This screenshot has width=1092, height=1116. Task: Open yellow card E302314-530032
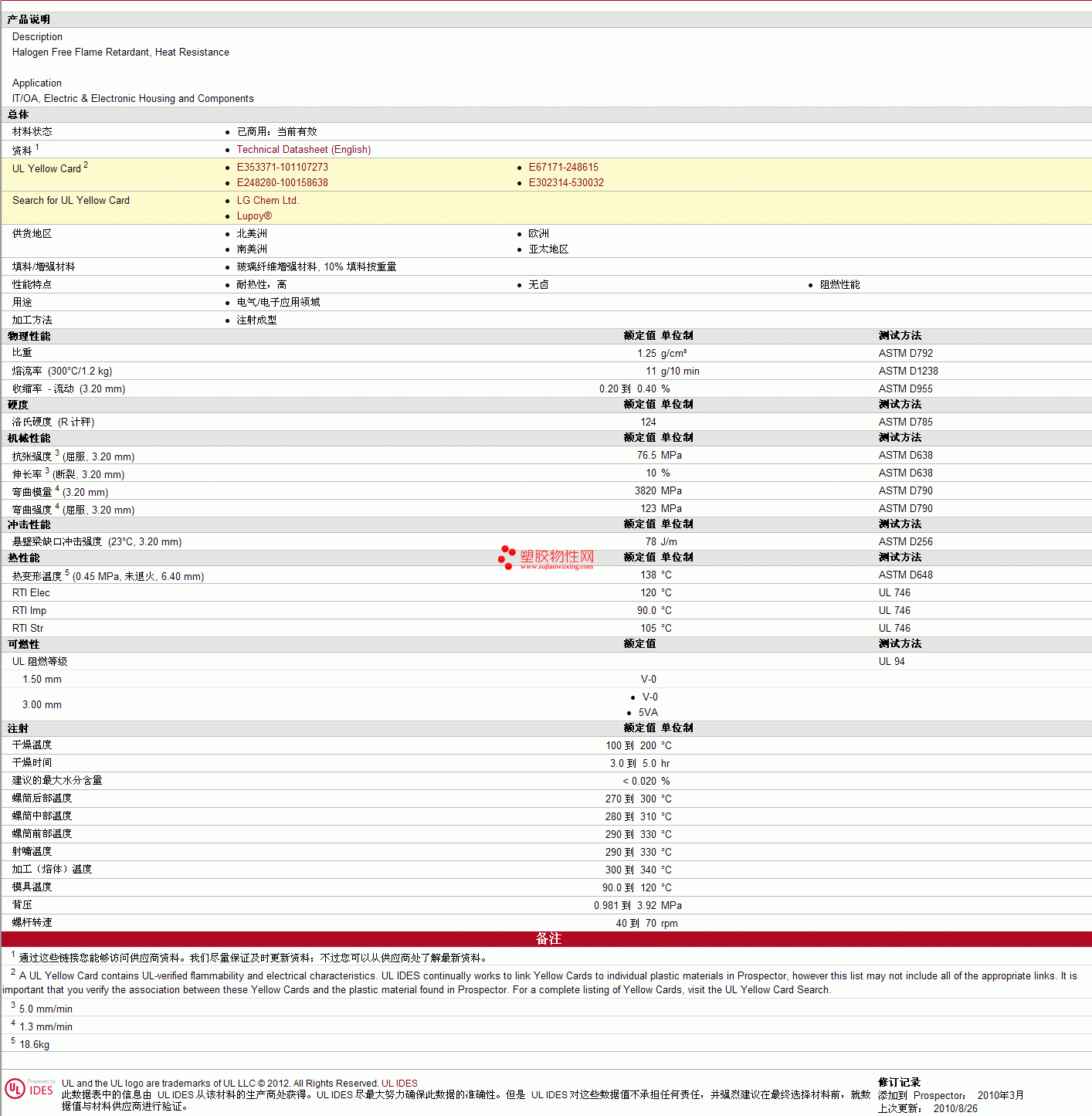point(566,183)
